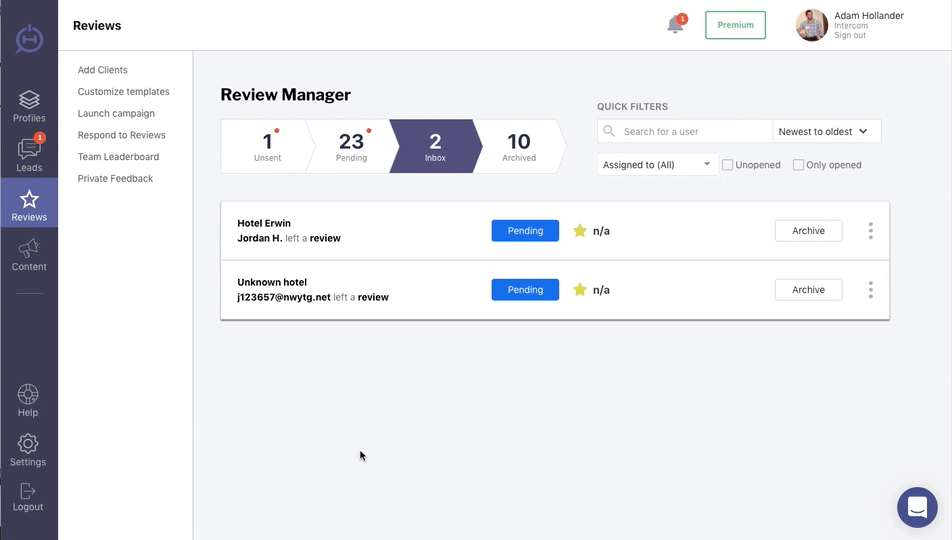Open Content megaphone section
This screenshot has height=540, width=952.
click(x=29, y=255)
